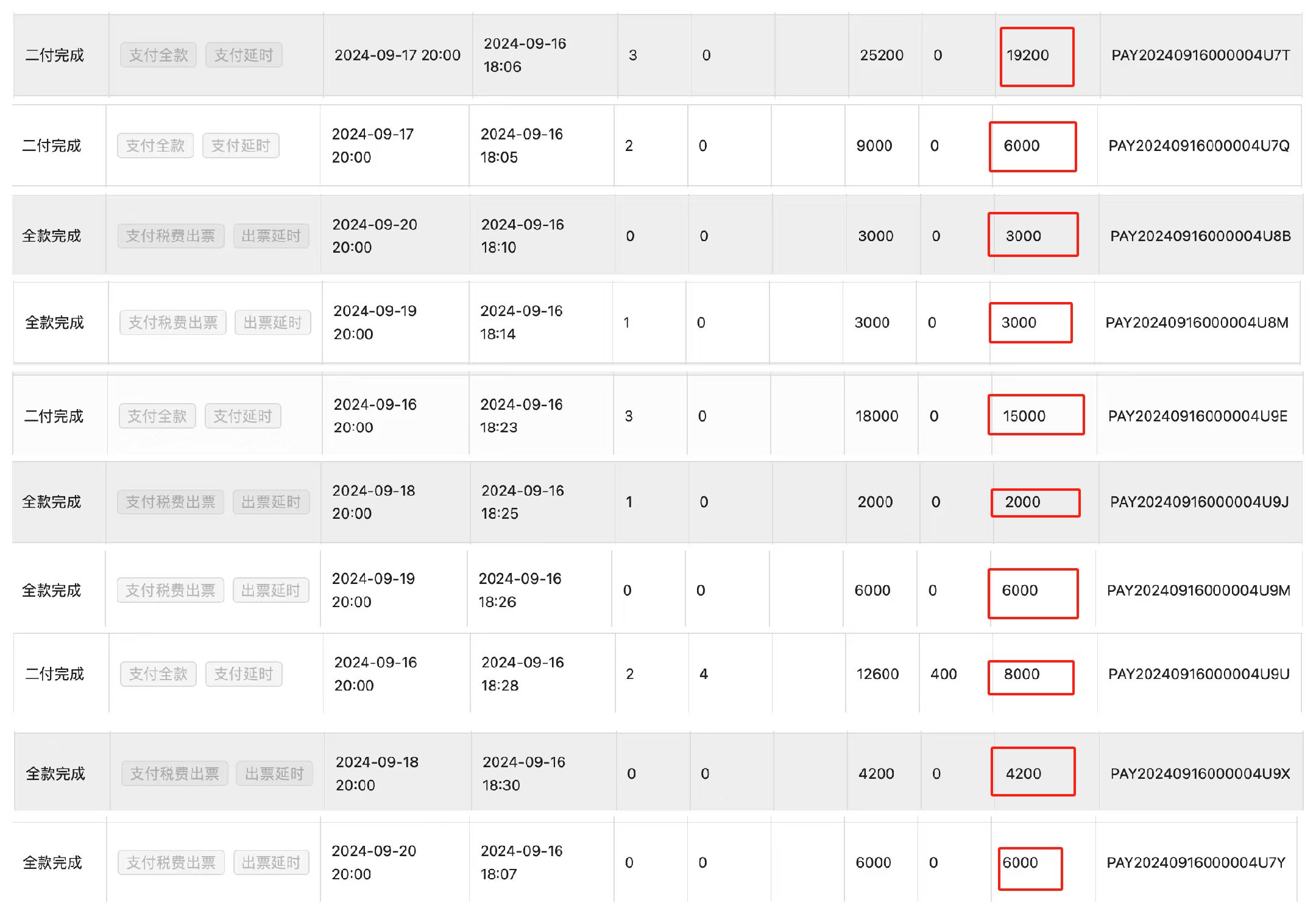Click 支付延时 button in the PAY2024091600004U7T row

[x=244, y=55]
